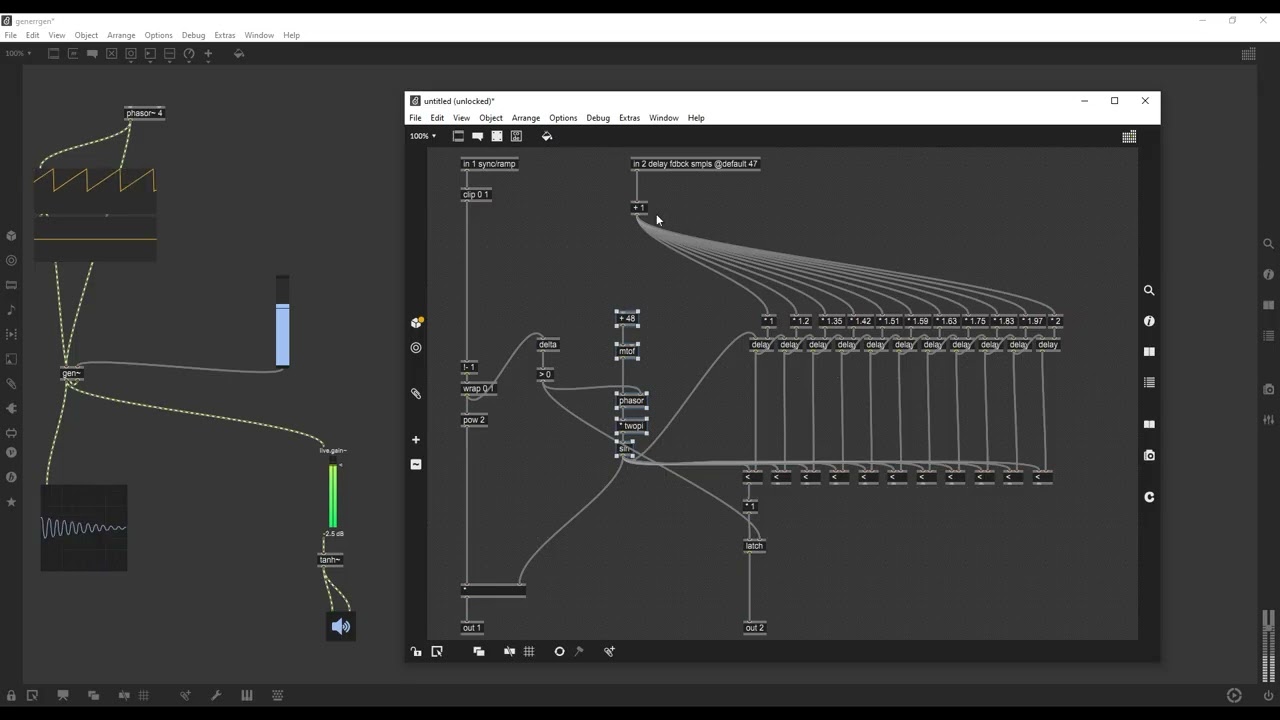Image resolution: width=1280 pixels, height=720 pixels.
Task: Open the C code view in gen window
Action: point(1149,497)
